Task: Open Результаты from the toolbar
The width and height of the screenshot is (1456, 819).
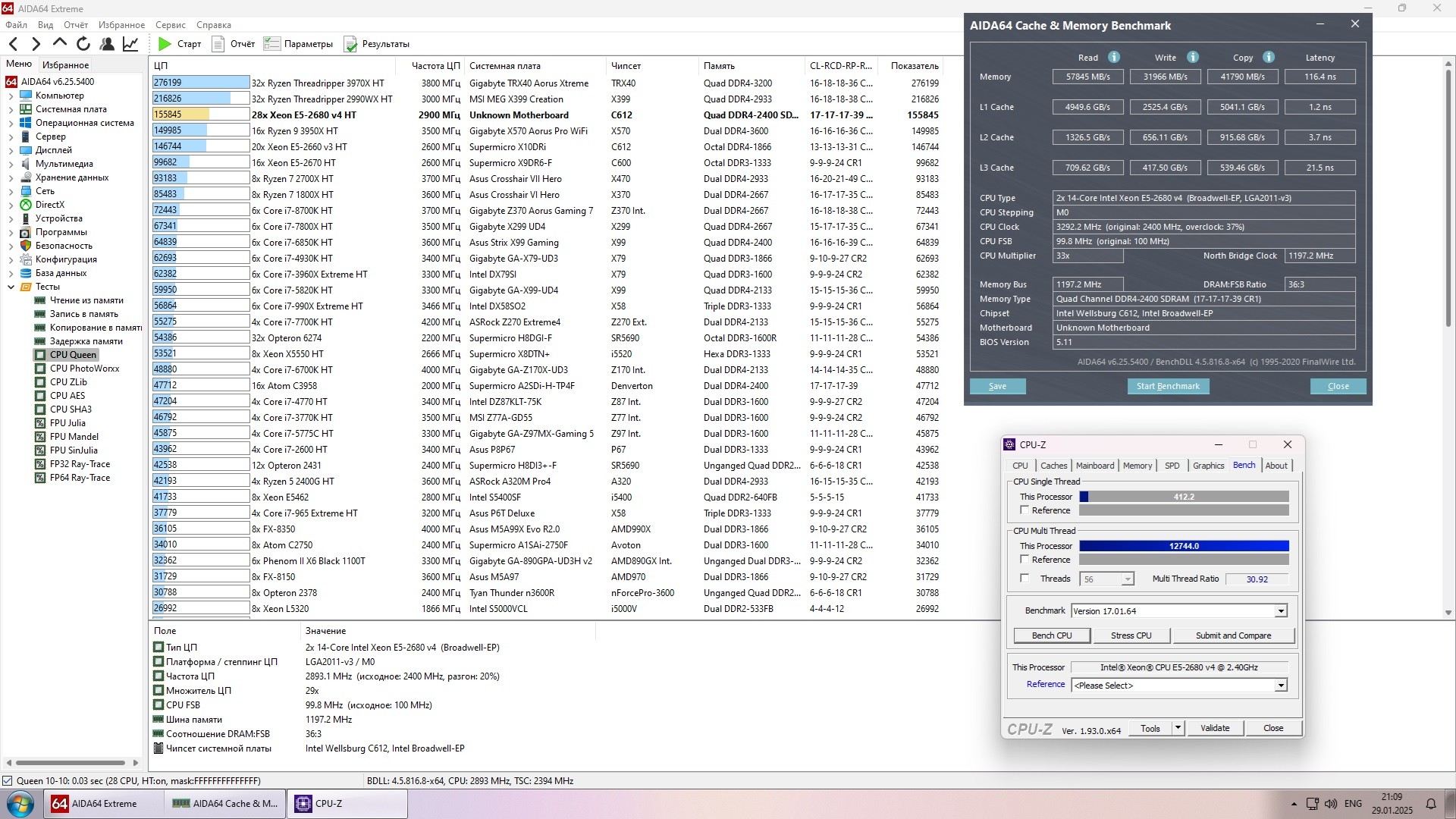Action: [x=376, y=44]
